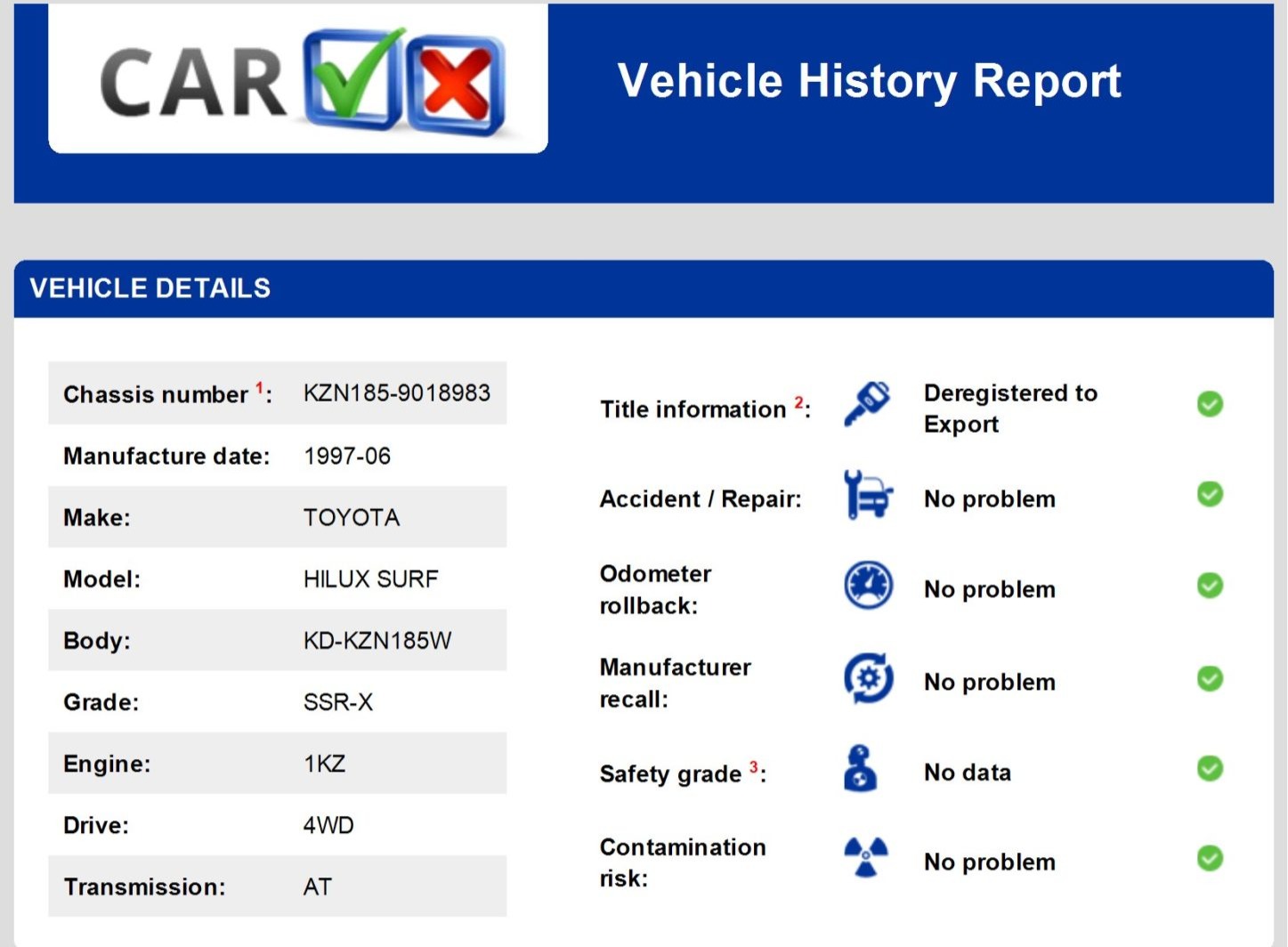
Task: Click the Accident / Repair wrench car icon
Action: tap(868, 496)
